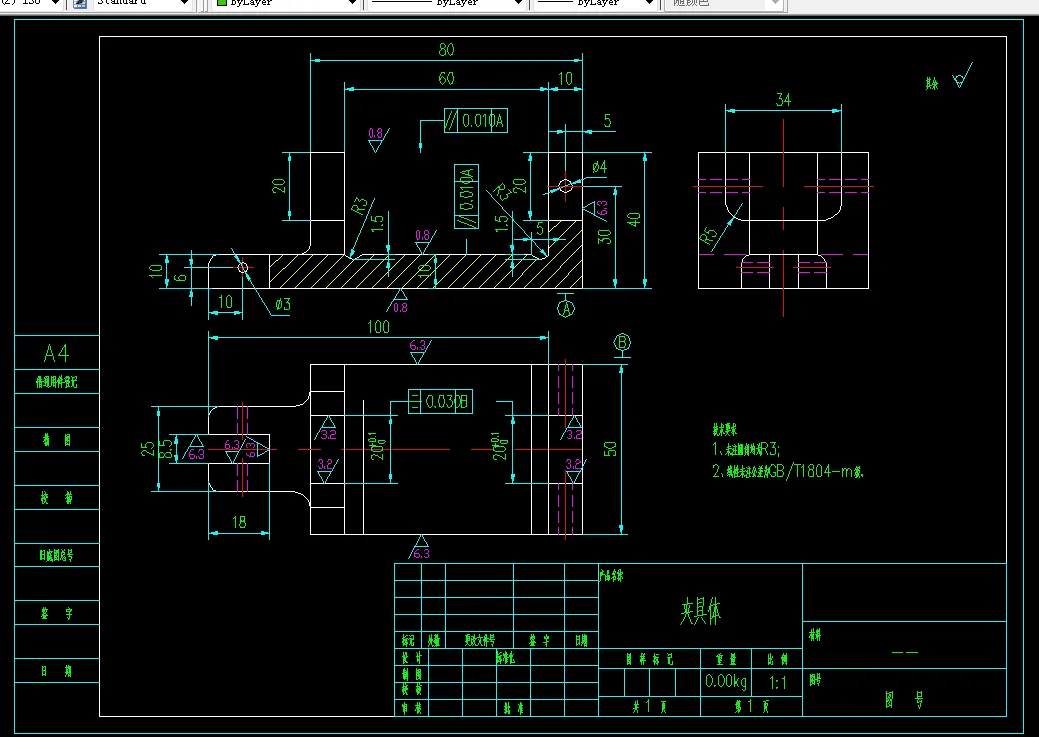Select the parallelism tolerance frame 0.010 A
The width and height of the screenshot is (1039, 737).
tap(476, 120)
